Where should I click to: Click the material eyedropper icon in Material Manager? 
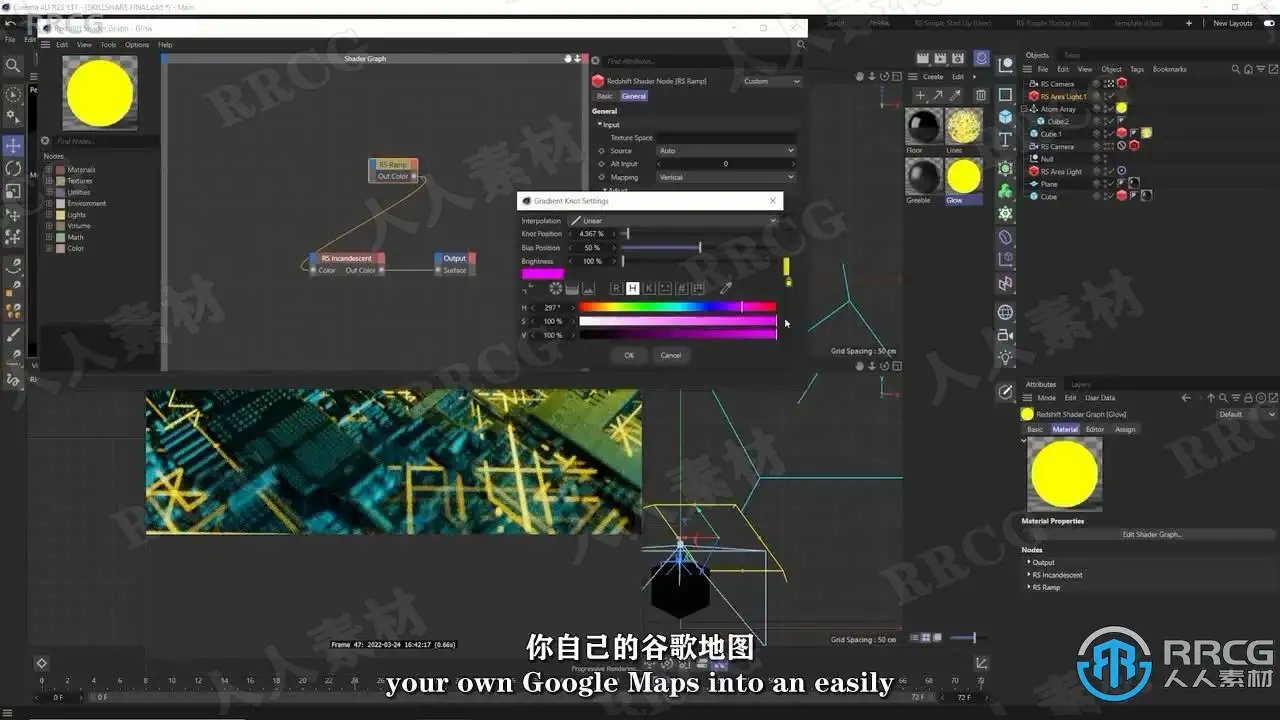956,96
